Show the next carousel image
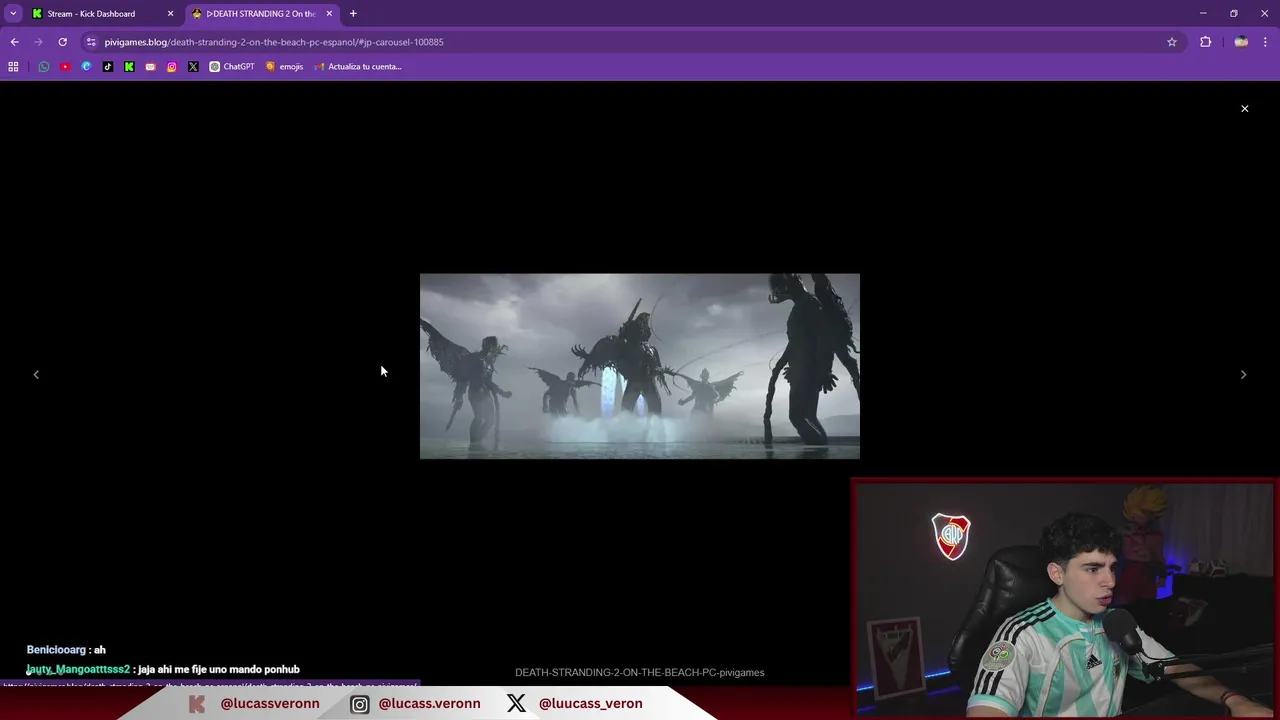1280x720 pixels. point(1243,374)
